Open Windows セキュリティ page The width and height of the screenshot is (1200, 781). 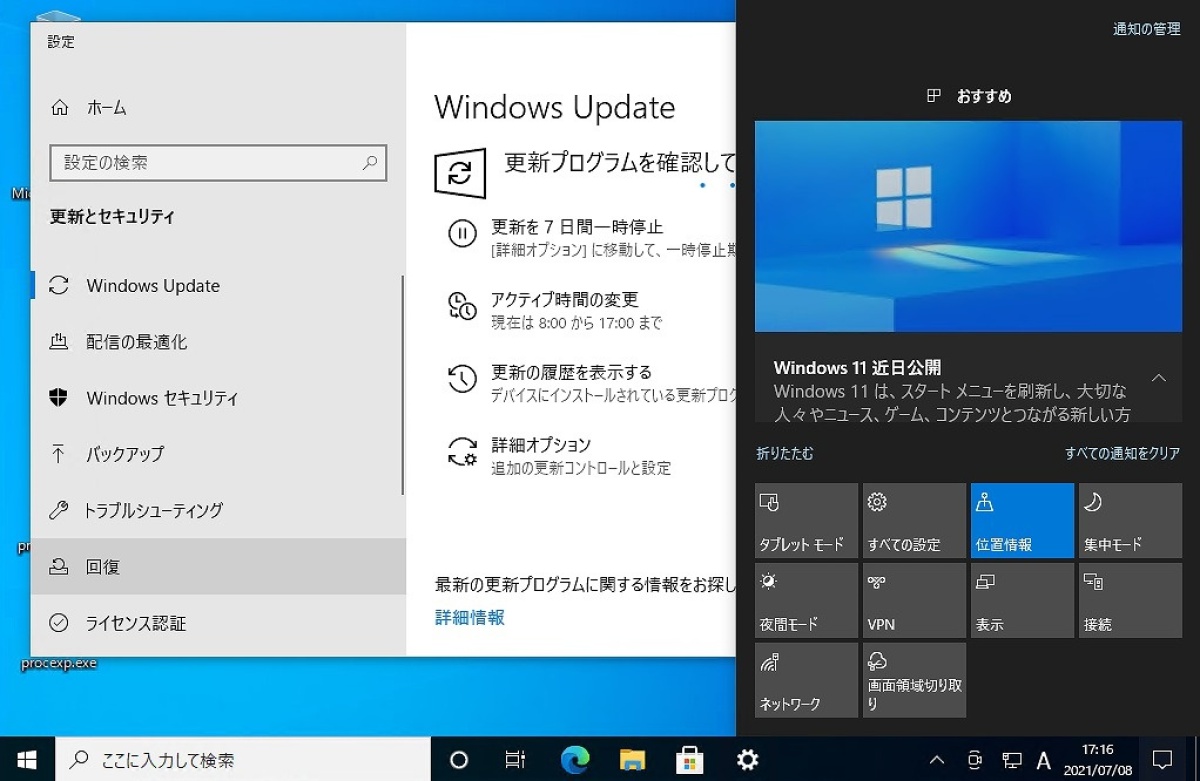[216, 398]
